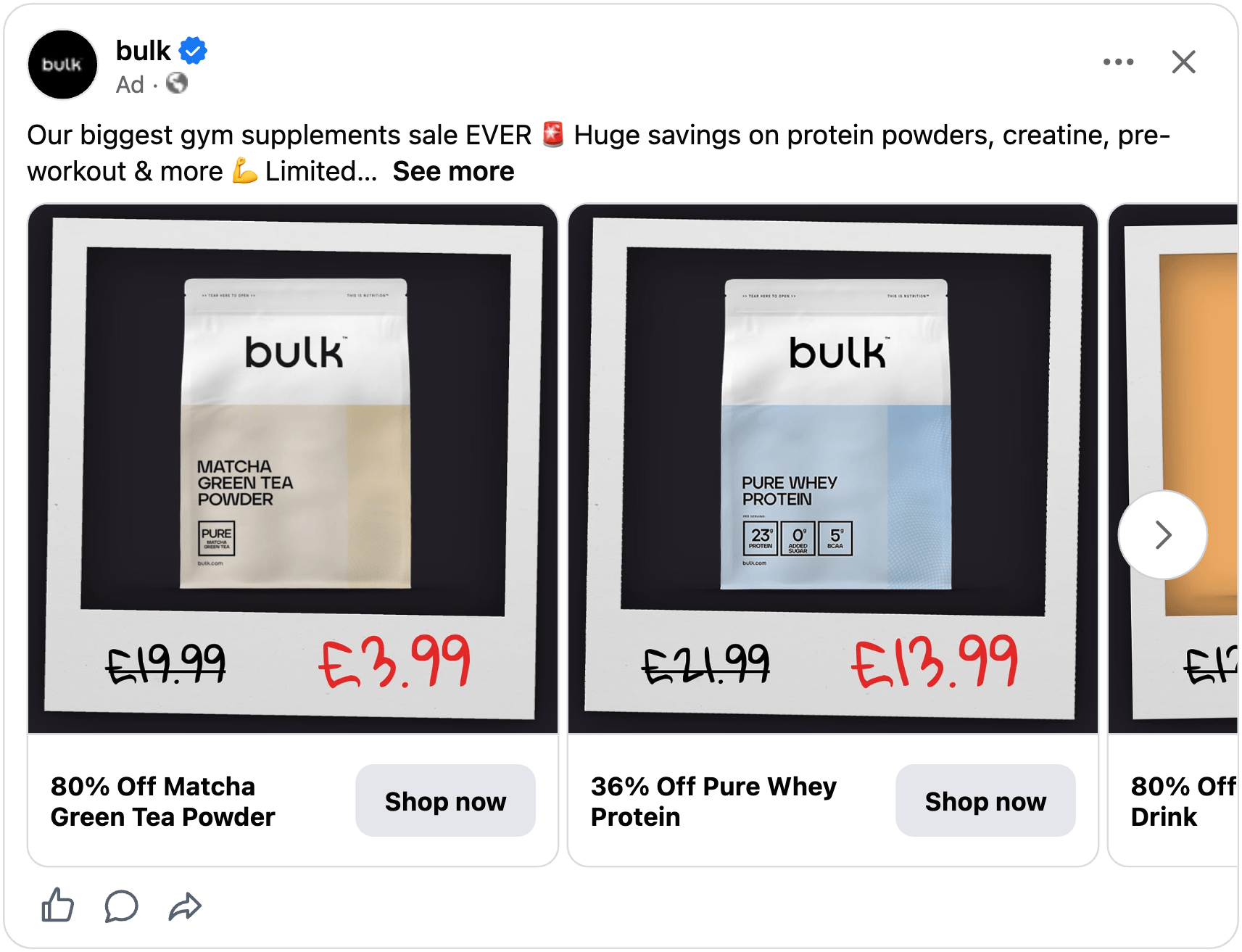Open the Pure Whey Protein product image
Screen dimensions: 1242x952
[x=833, y=468]
